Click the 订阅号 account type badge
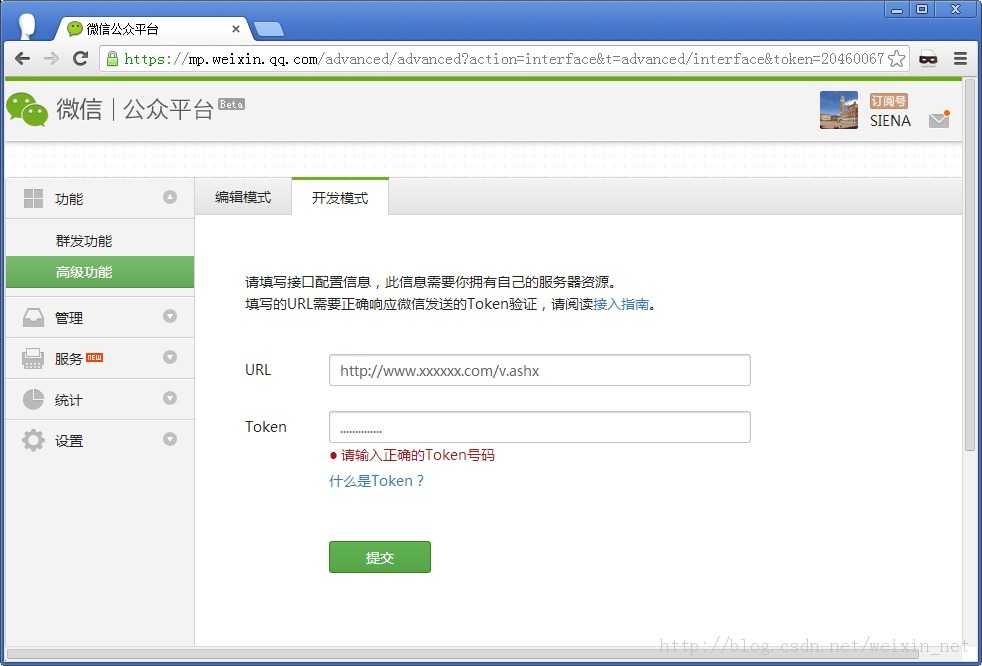Viewport: 982px width, 666px height. pyautogui.click(x=888, y=101)
